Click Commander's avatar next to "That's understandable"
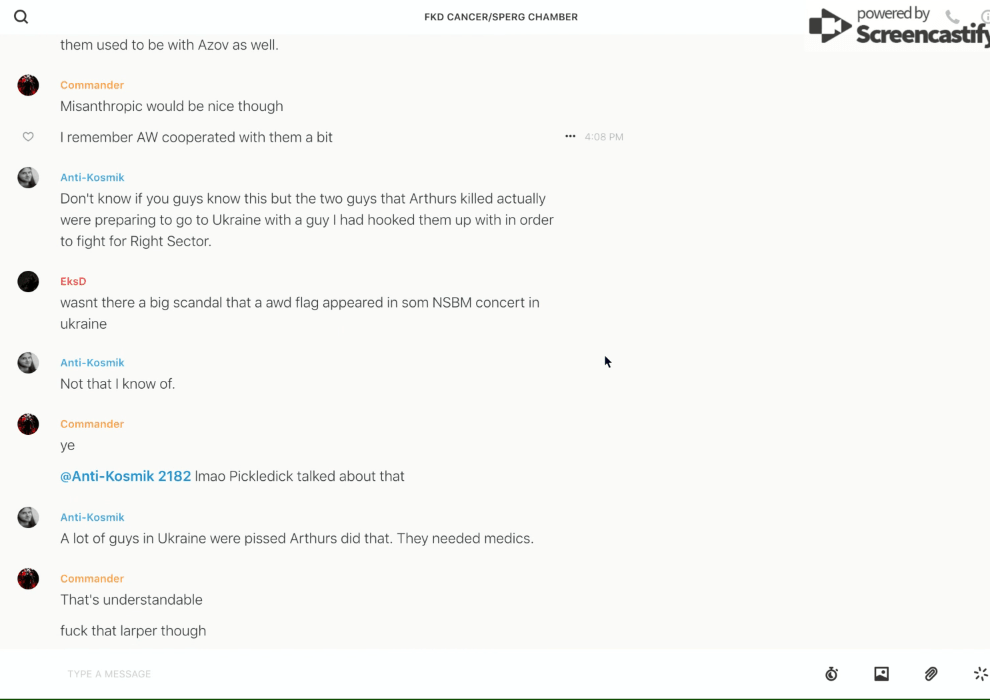The width and height of the screenshot is (990, 700). coord(28,579)
